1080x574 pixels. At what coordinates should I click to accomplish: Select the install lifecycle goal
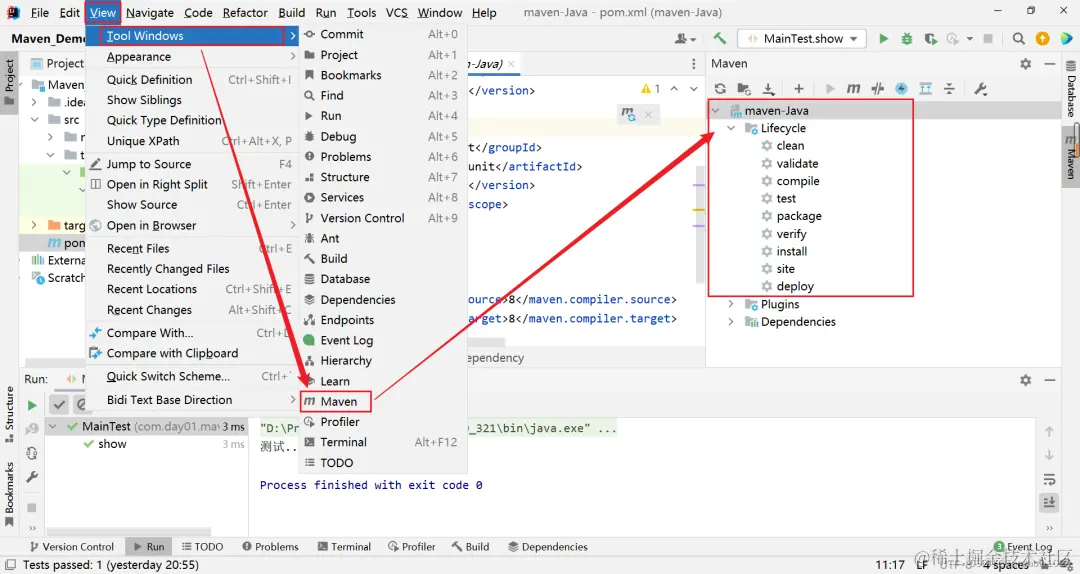tap(791, 252)
